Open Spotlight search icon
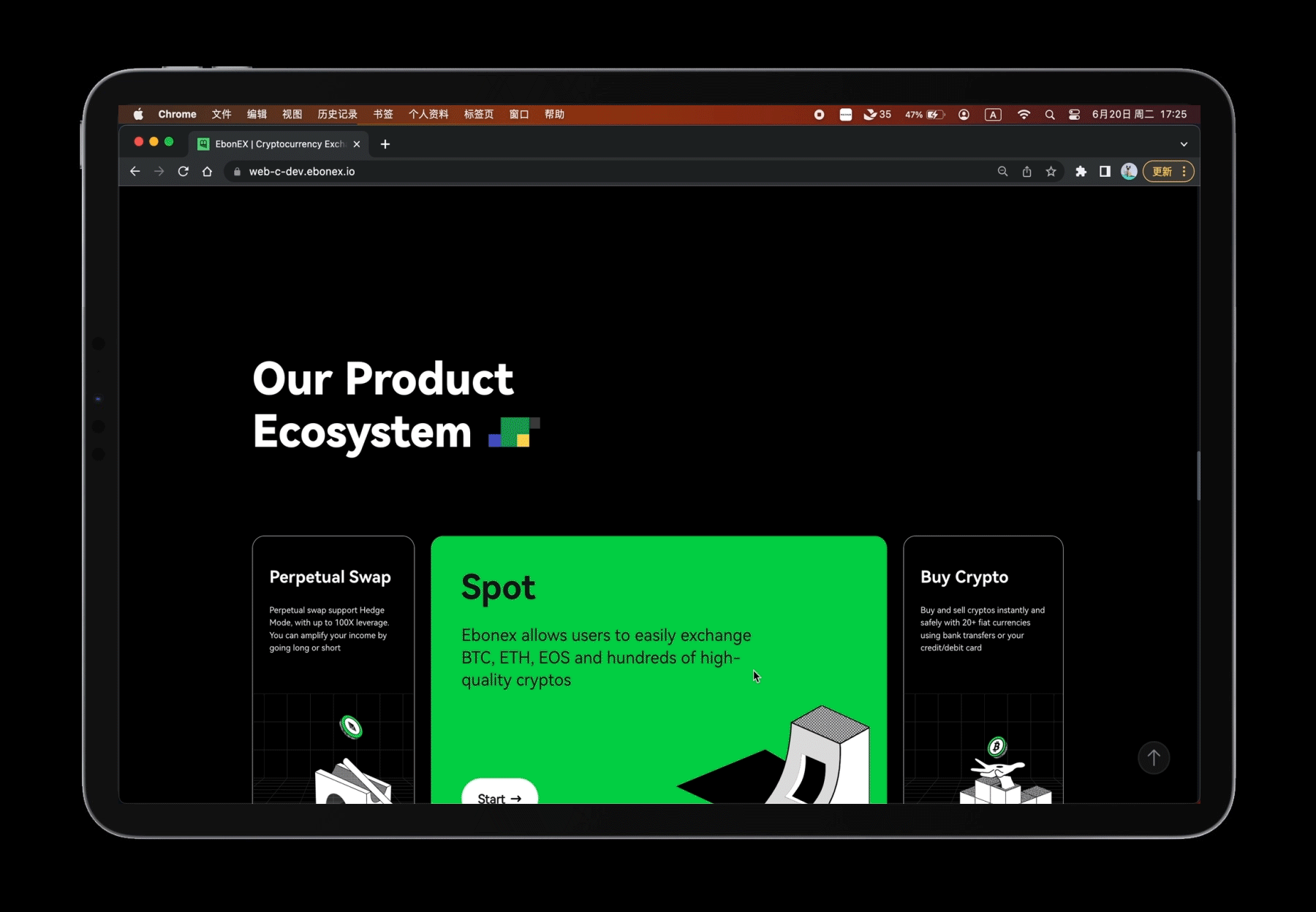This screenshot has width=1316, height=912. (x=1050, y=115)
